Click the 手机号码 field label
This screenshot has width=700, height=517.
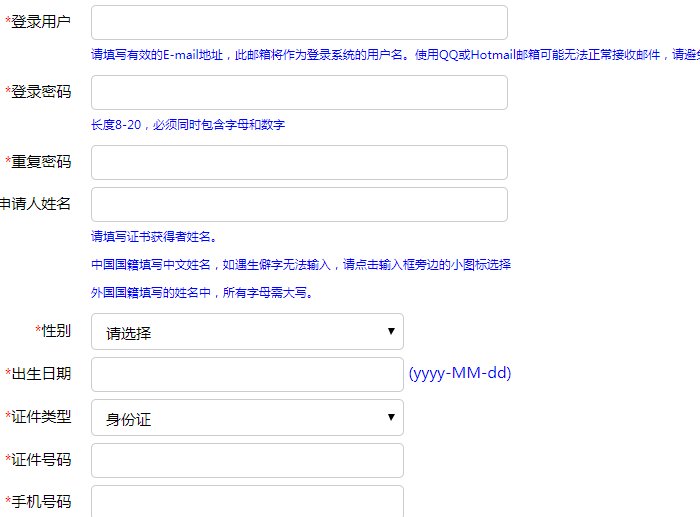(x=38, y=502)
